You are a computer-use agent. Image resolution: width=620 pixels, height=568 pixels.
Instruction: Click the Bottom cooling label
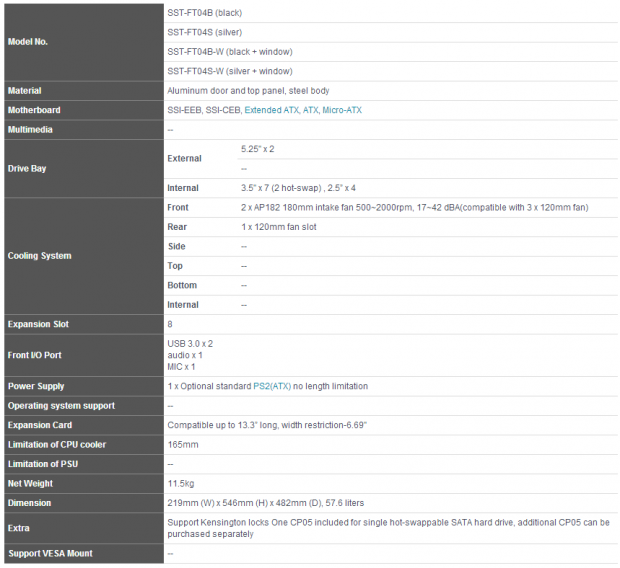point(182,285)
